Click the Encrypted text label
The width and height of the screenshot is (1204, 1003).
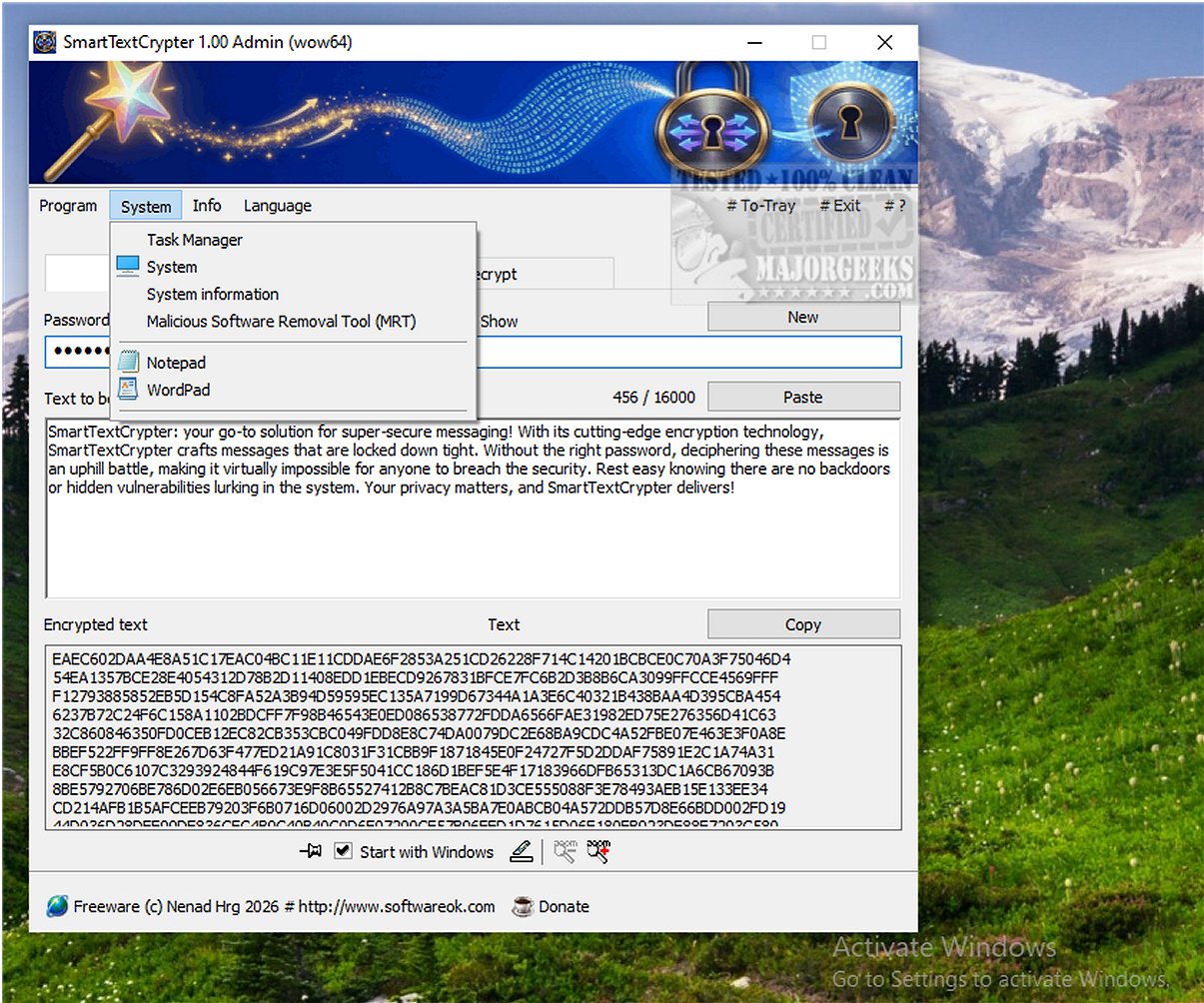click(x=96, y=624)
